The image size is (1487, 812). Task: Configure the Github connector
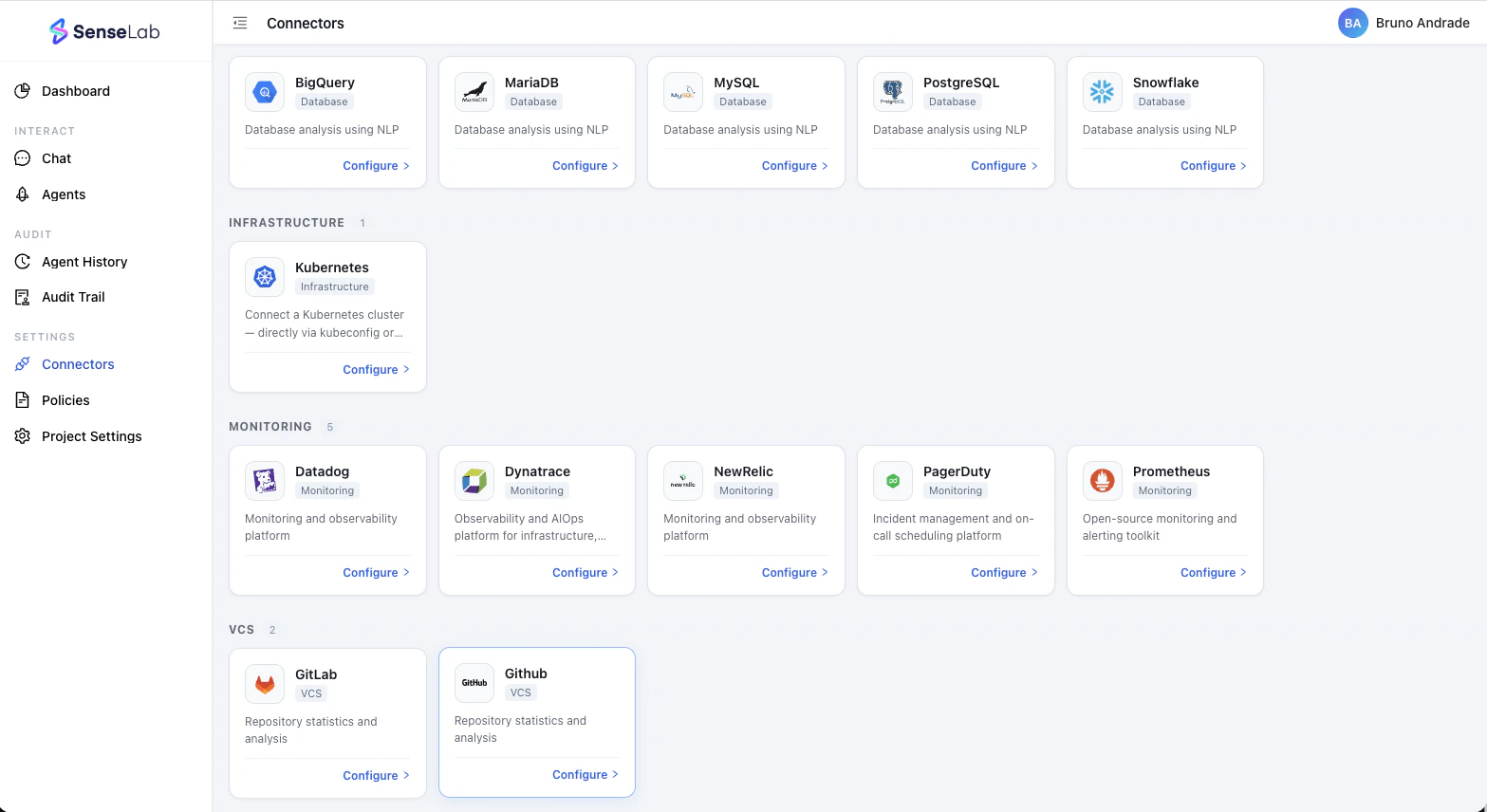(x=586, y=775)
